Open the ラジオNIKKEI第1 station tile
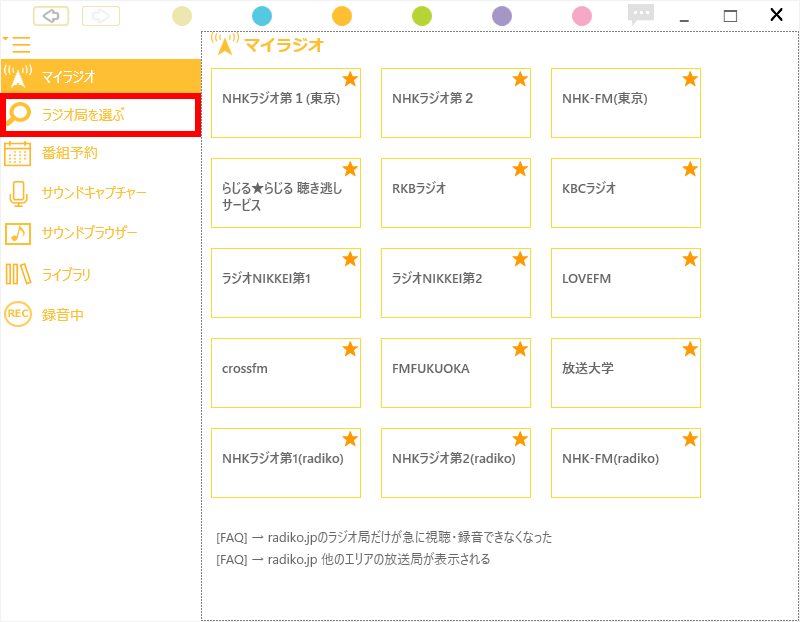This screenshot has width=800, height=622. tap(286, 283)
